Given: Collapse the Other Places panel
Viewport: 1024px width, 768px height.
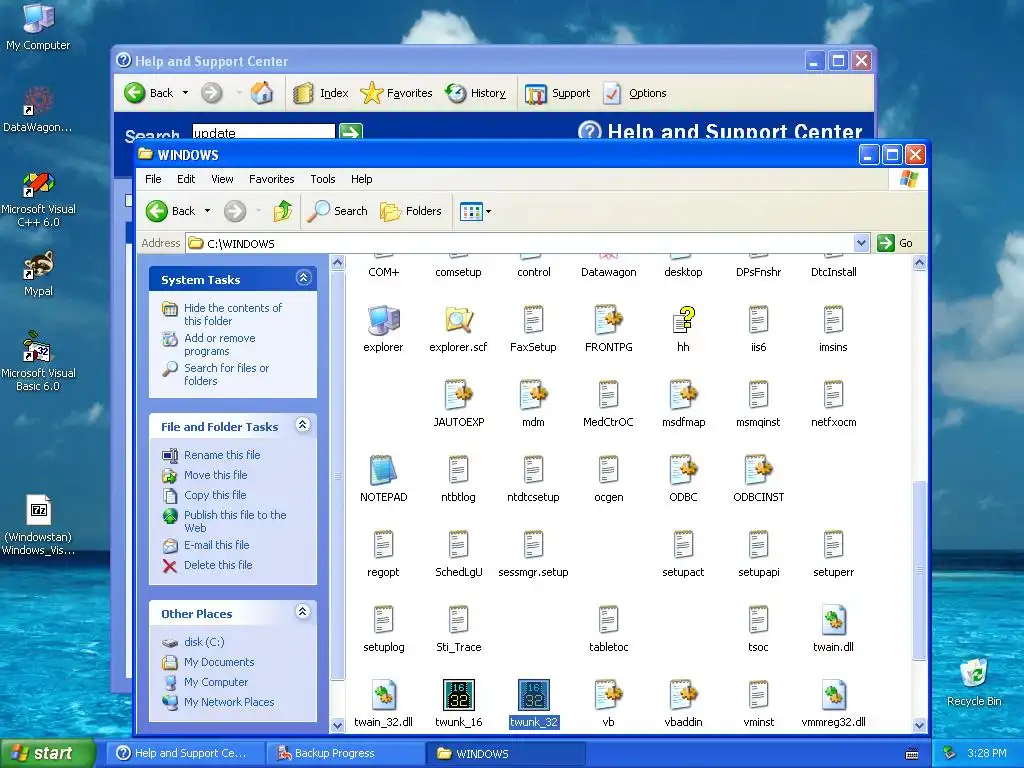Looking at the screenshot, I should pos(303,612).
